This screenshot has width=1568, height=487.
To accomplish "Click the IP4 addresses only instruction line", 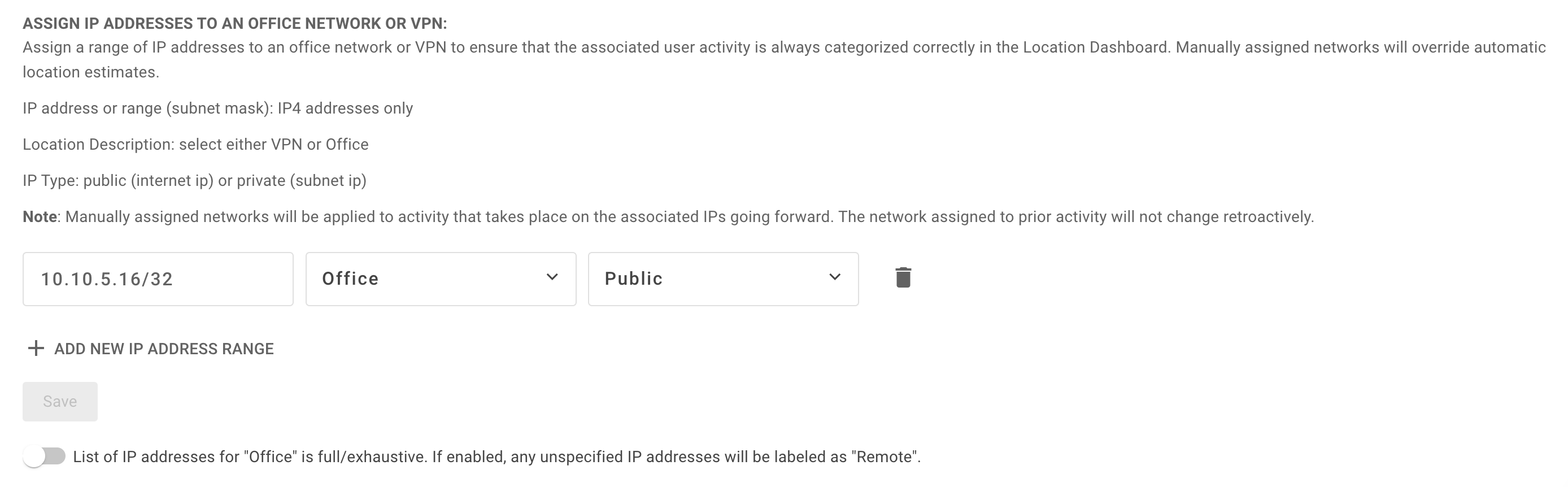I will click(218, 108).
